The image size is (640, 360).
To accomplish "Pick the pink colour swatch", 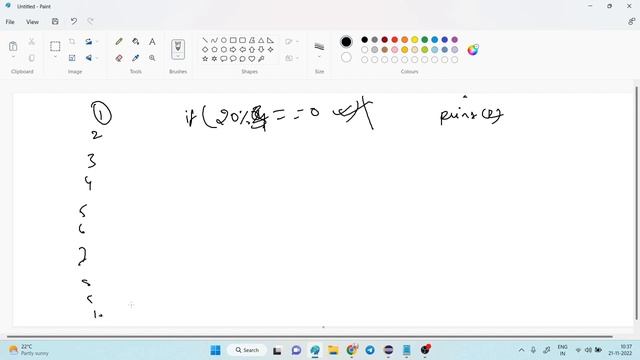I will (x=395, y=50).
